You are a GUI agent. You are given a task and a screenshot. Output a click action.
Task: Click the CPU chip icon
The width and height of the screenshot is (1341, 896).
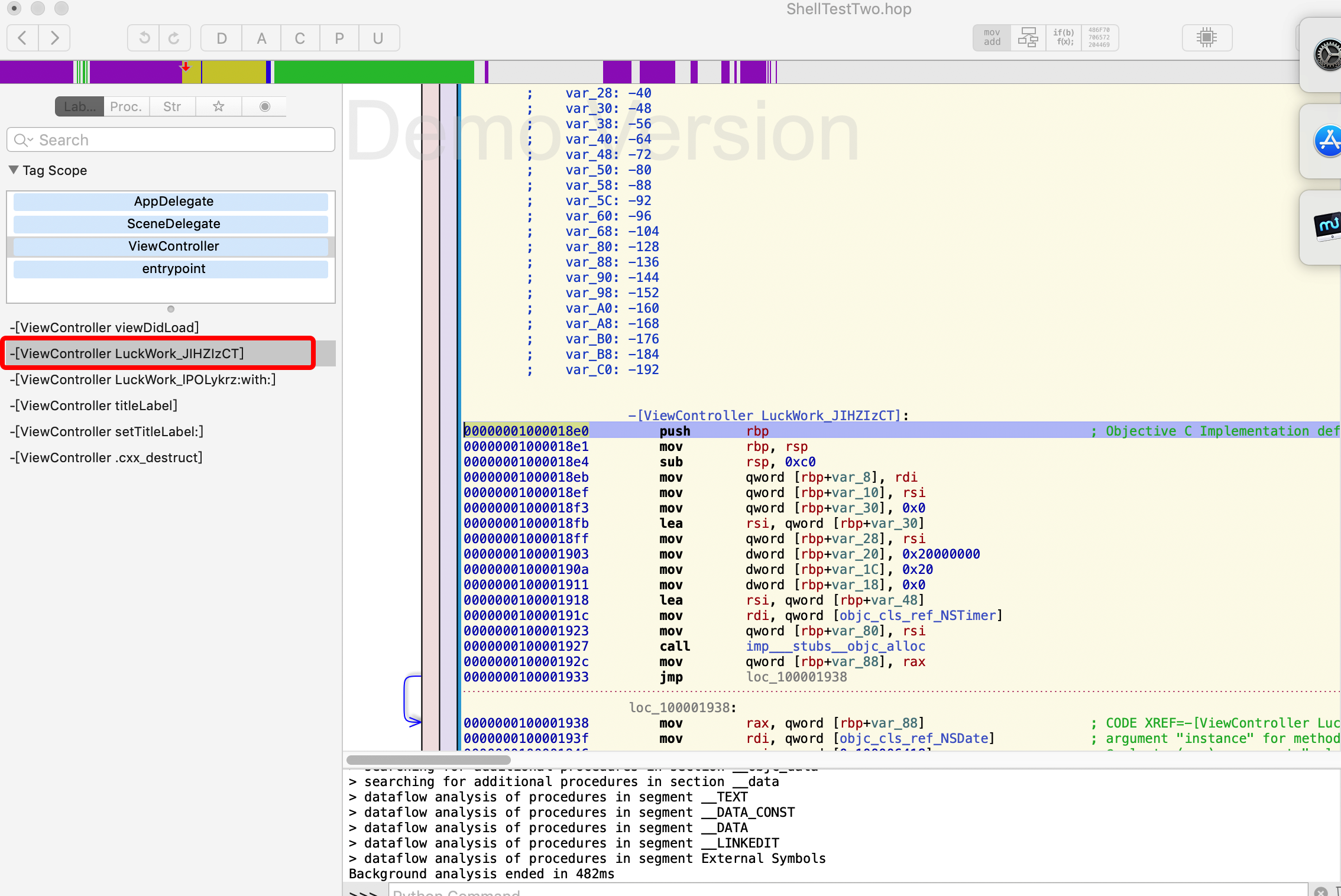[x=1206, y=38]
